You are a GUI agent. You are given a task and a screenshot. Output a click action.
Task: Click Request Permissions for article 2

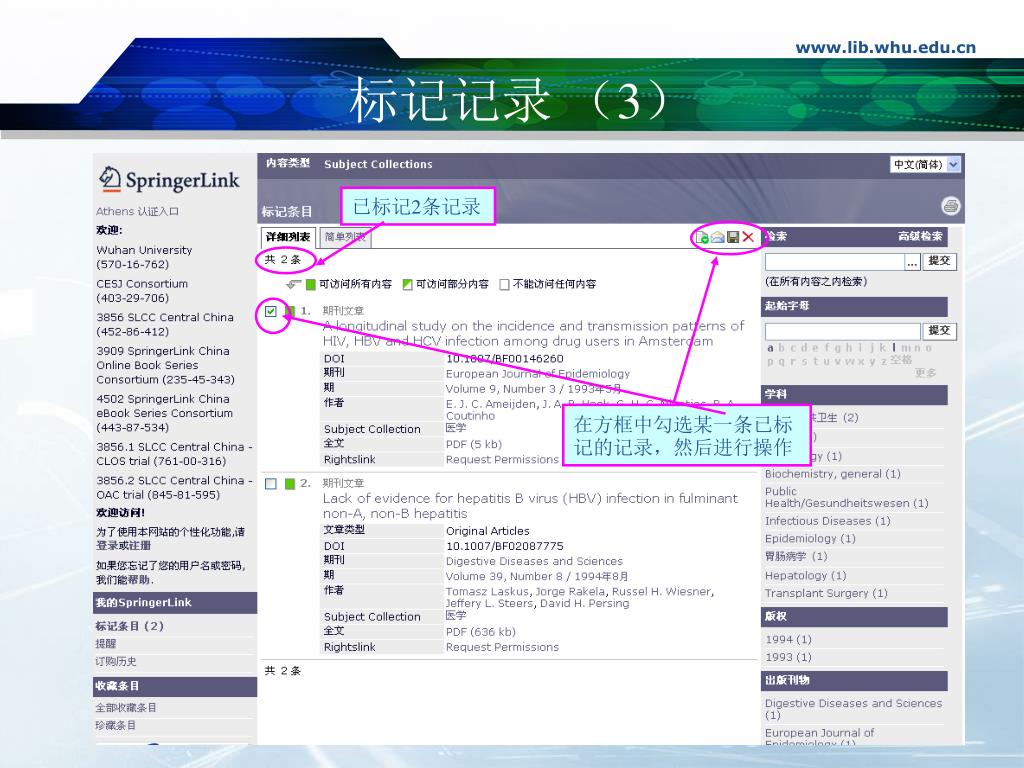502,647
